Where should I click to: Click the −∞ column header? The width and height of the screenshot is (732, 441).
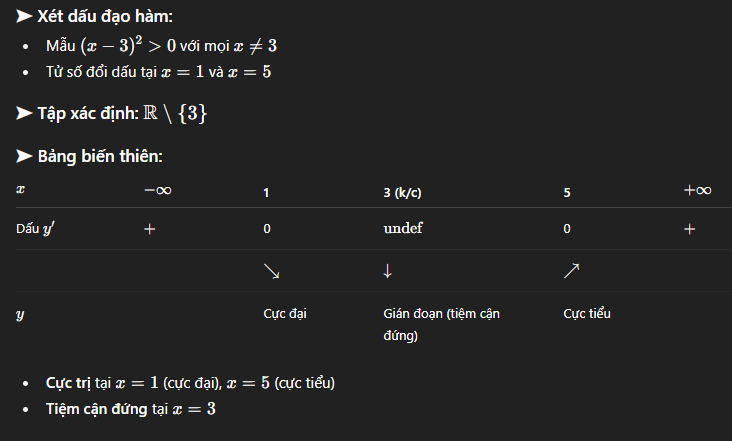(157, 191)
